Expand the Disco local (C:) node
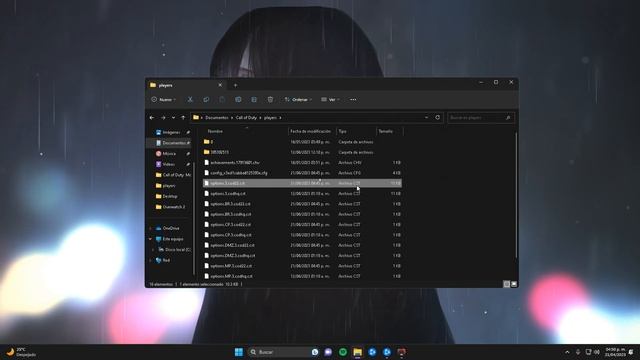 153,249
